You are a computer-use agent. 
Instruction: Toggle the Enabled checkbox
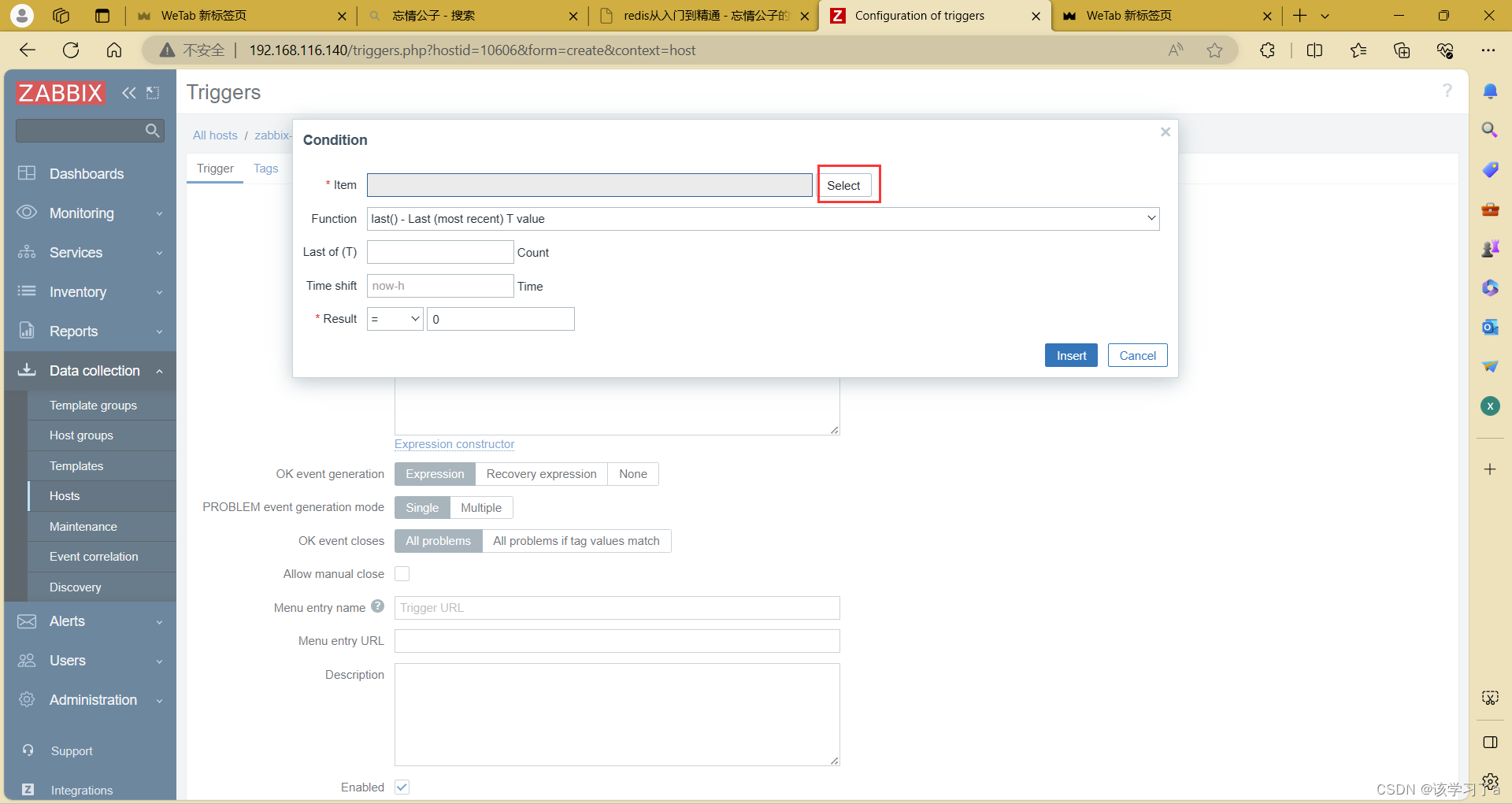click(402, 787)
